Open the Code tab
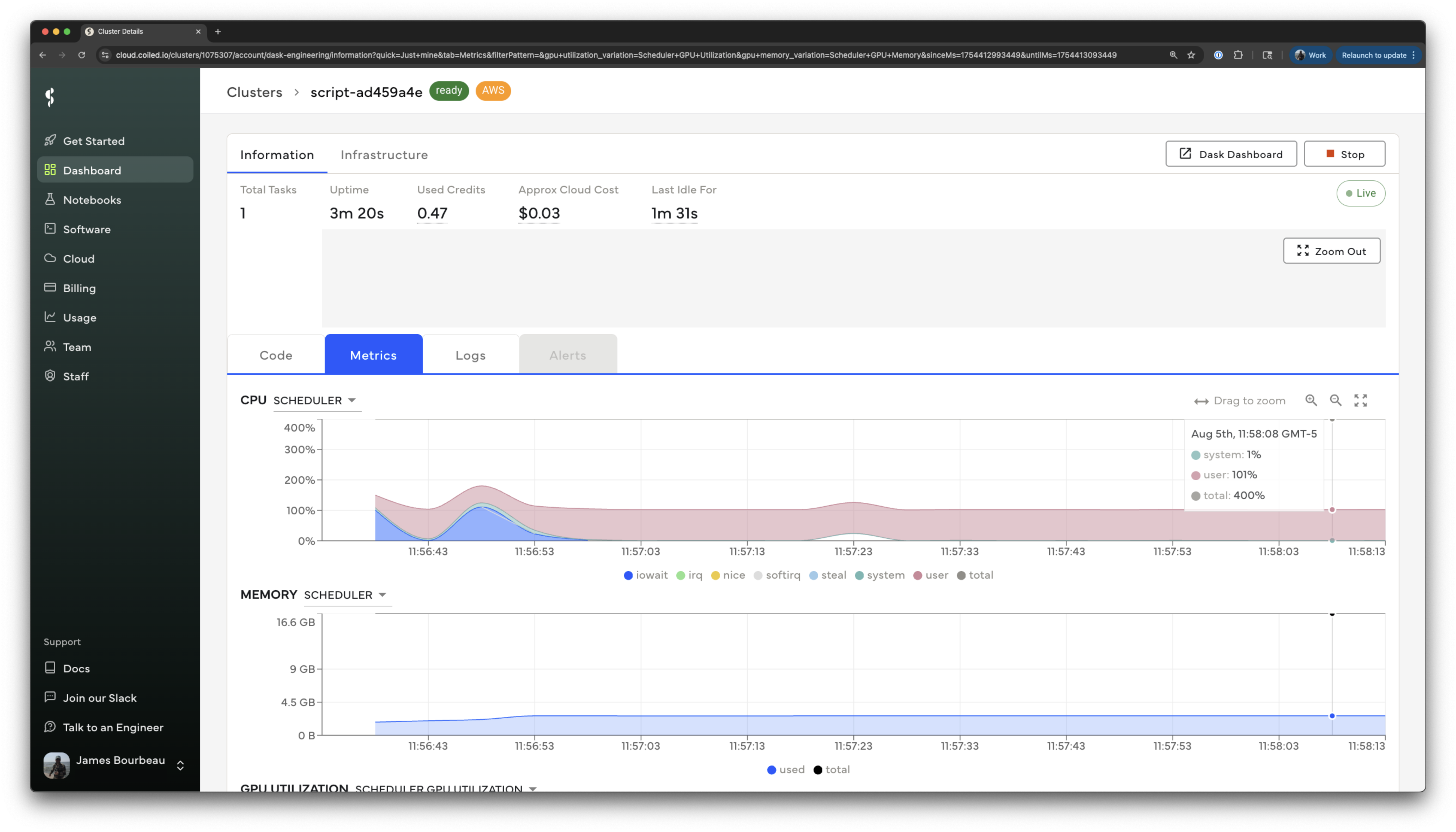 pyautogui.click(x=276, y=355)
